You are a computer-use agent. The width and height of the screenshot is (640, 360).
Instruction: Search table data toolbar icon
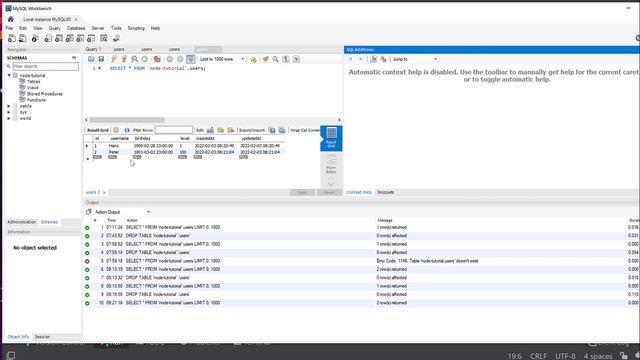tap(104, 38)
